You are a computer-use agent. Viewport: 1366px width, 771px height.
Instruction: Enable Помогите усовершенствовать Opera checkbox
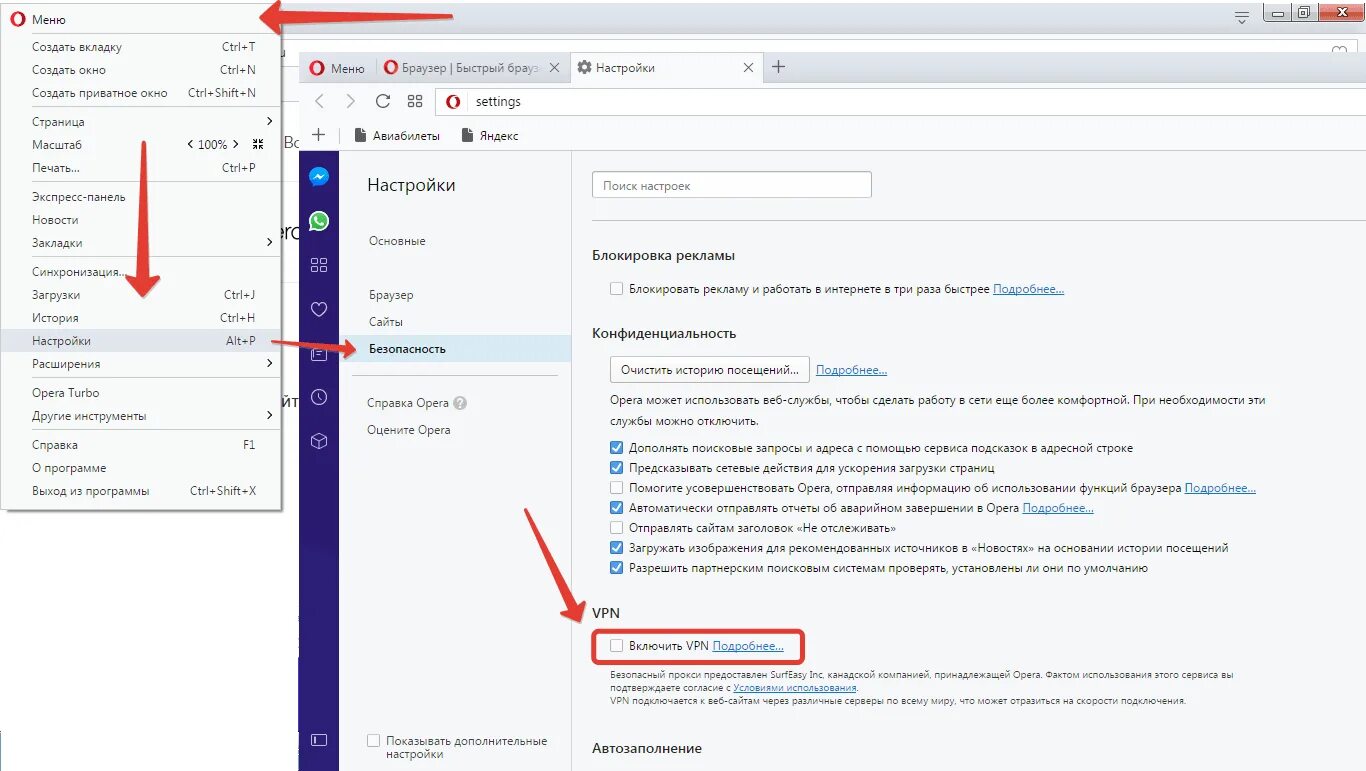click(x=616, y=488)
